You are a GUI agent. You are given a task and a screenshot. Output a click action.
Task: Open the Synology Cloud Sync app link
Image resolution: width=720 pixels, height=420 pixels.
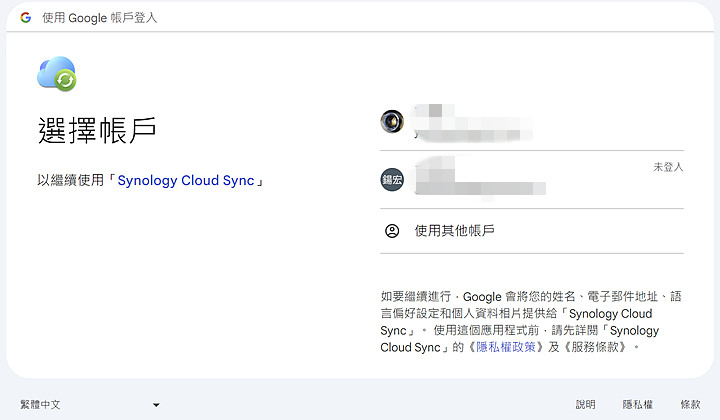coord(186,180)
